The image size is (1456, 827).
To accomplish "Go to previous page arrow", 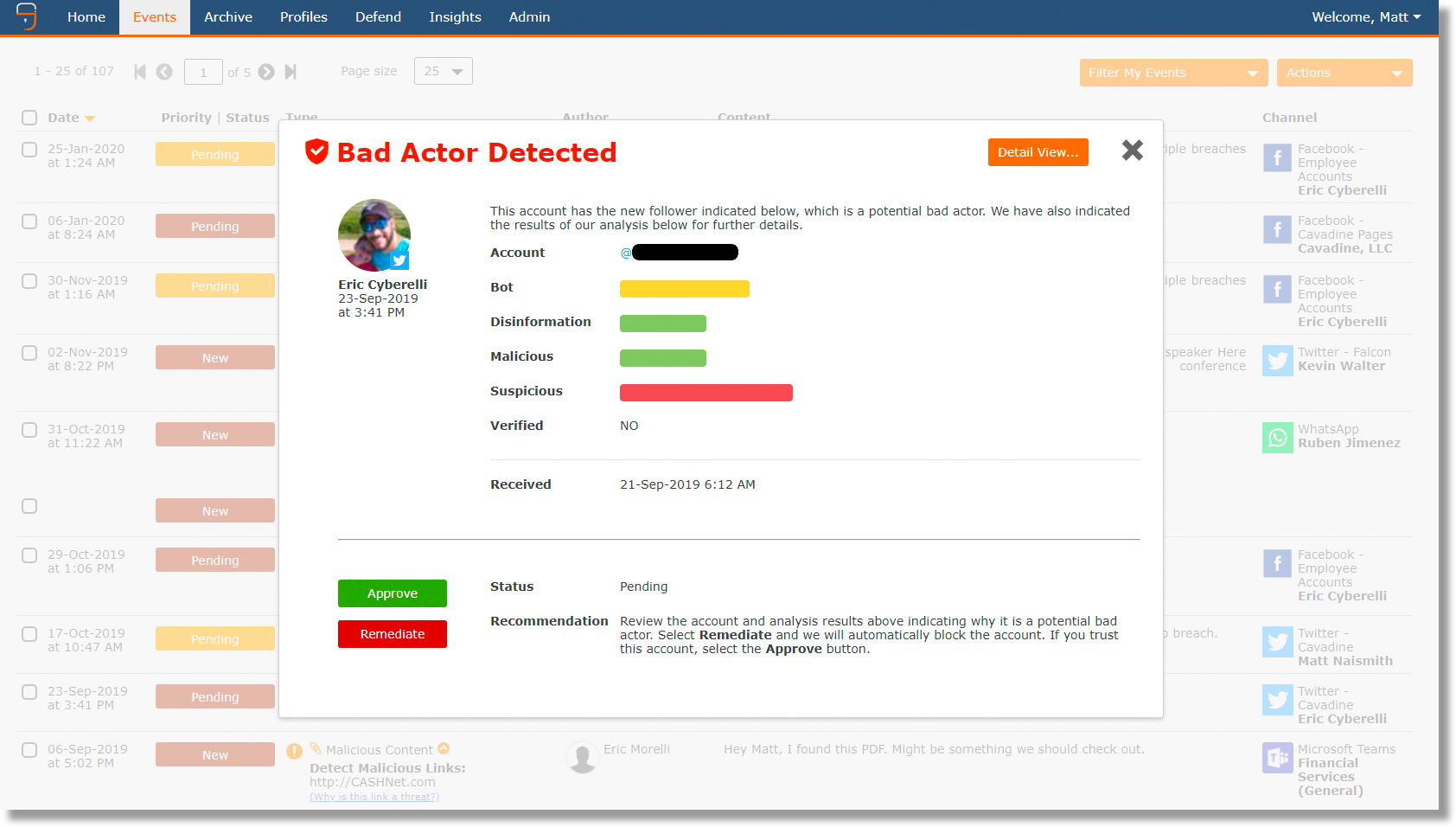I will click(x=164, y=72).
